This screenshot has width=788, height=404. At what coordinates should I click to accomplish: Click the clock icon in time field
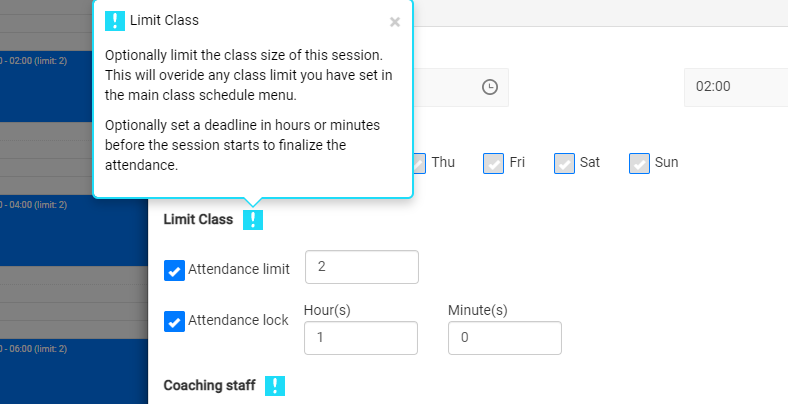coord(490,87)
